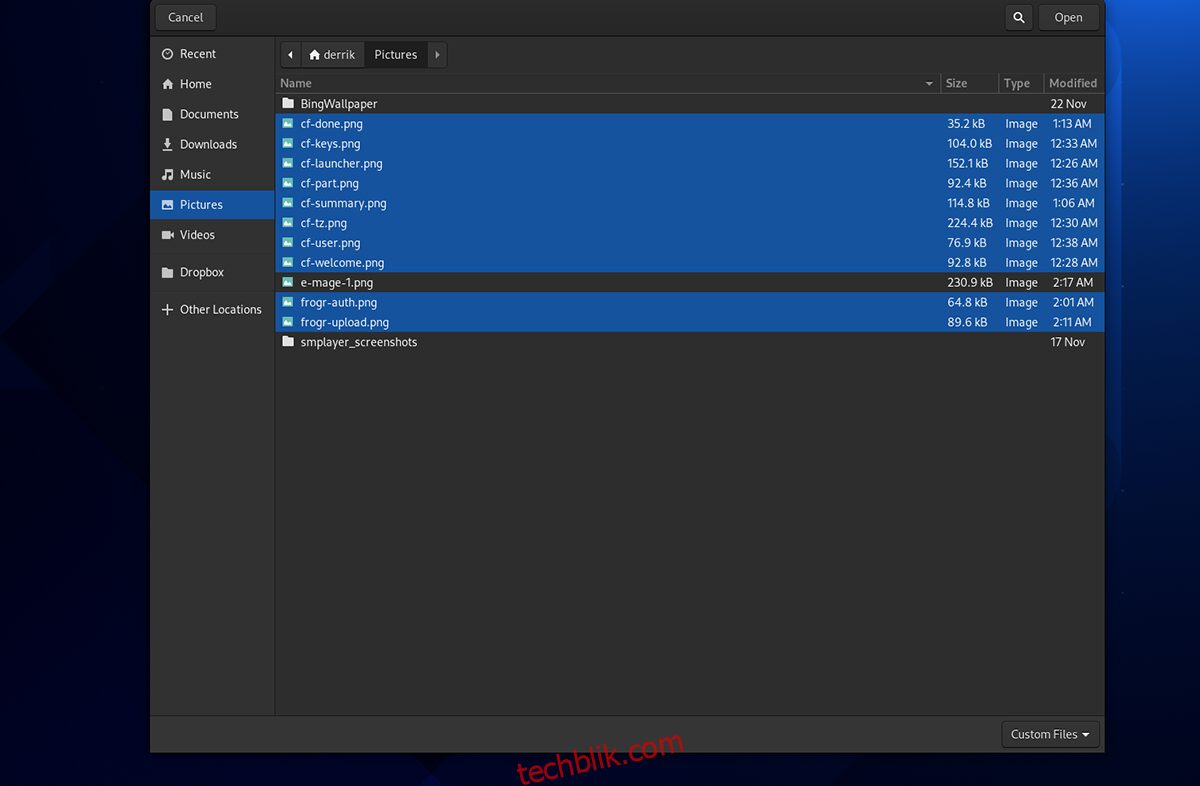The width and height of the screenshot is (1200, 786).
Task: Click the smplayer_screenshots folder icon
Action: coord(288,342)
